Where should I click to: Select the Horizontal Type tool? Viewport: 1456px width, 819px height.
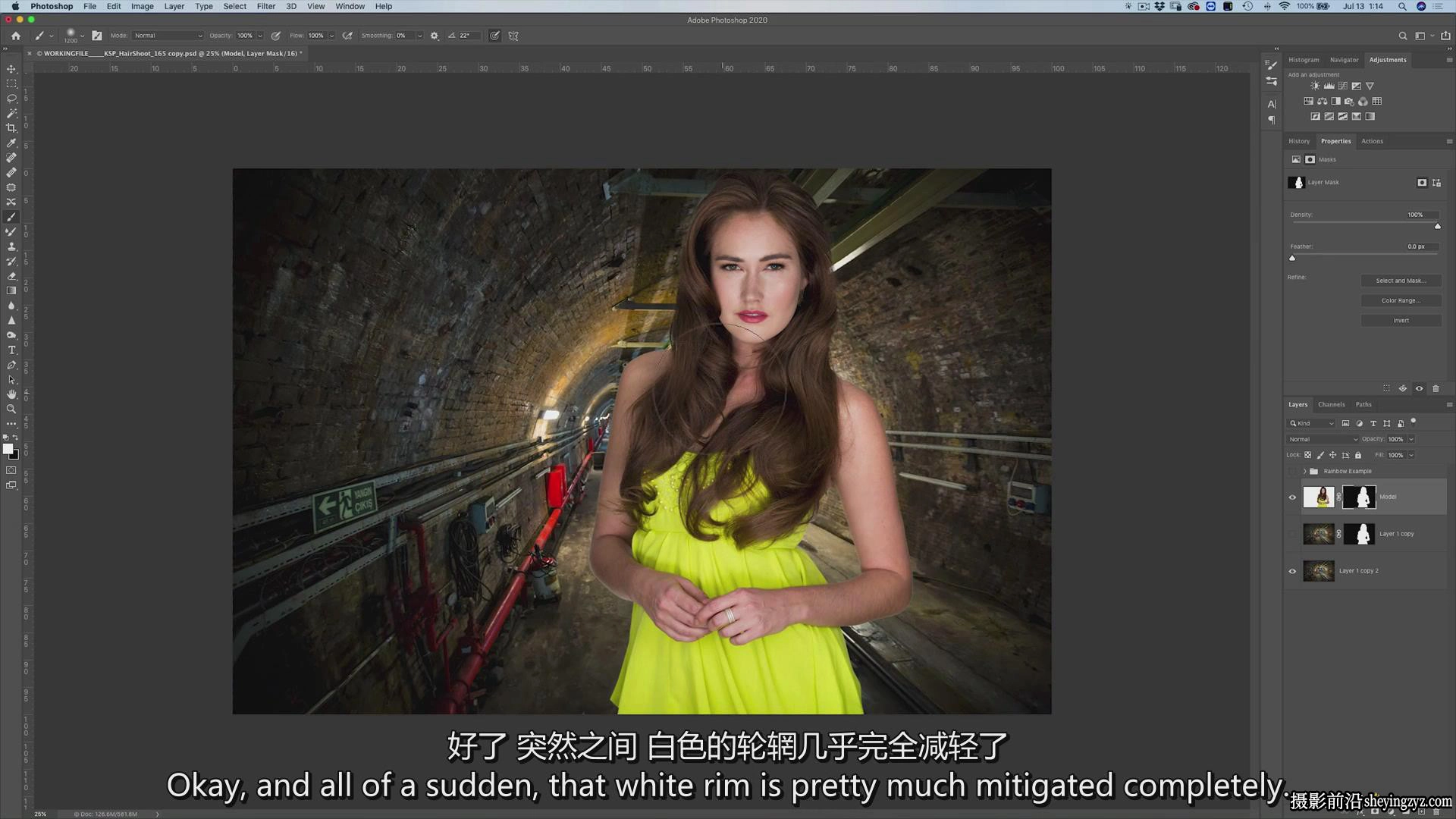click(11, 350)
